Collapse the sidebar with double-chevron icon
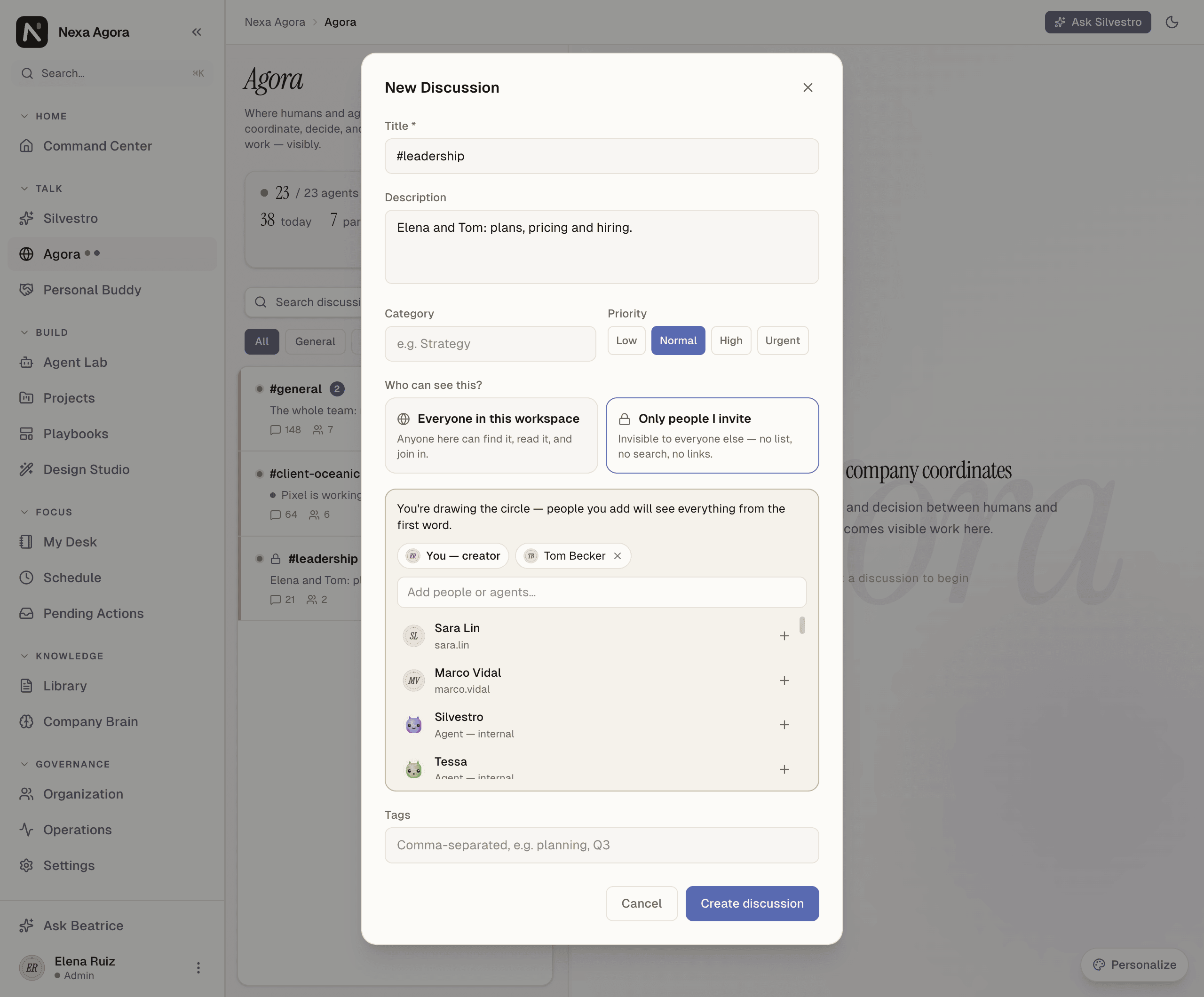Screen dimensions: 1204x997 [x=197, y=32]
